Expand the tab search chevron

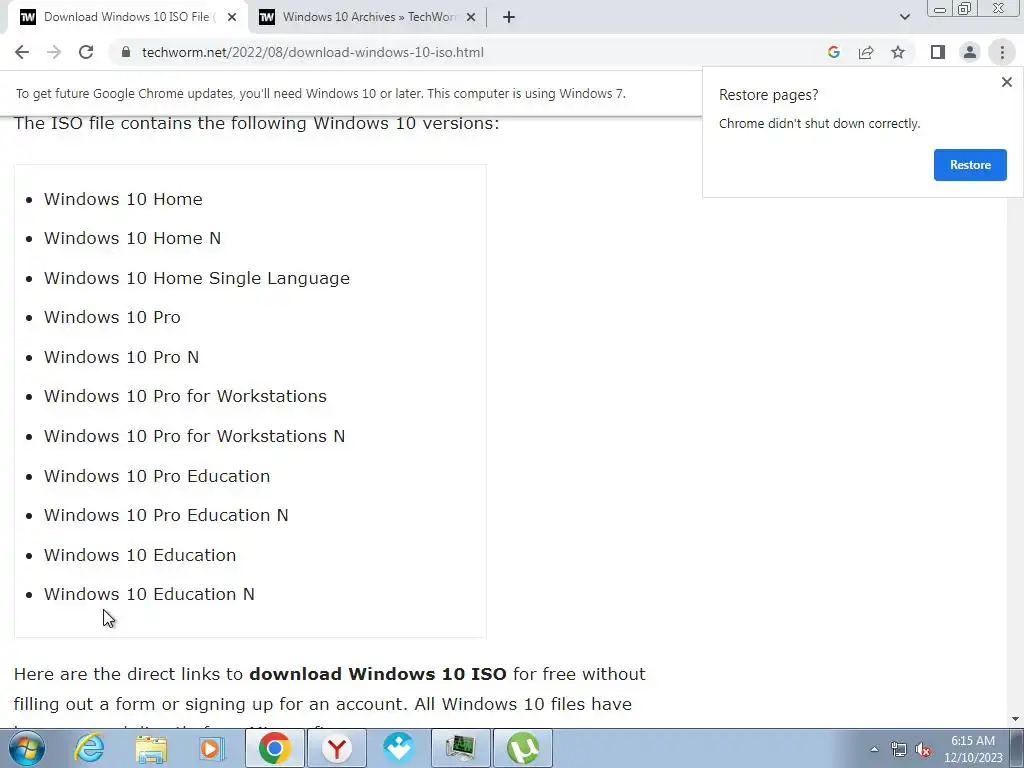(904, 17)
